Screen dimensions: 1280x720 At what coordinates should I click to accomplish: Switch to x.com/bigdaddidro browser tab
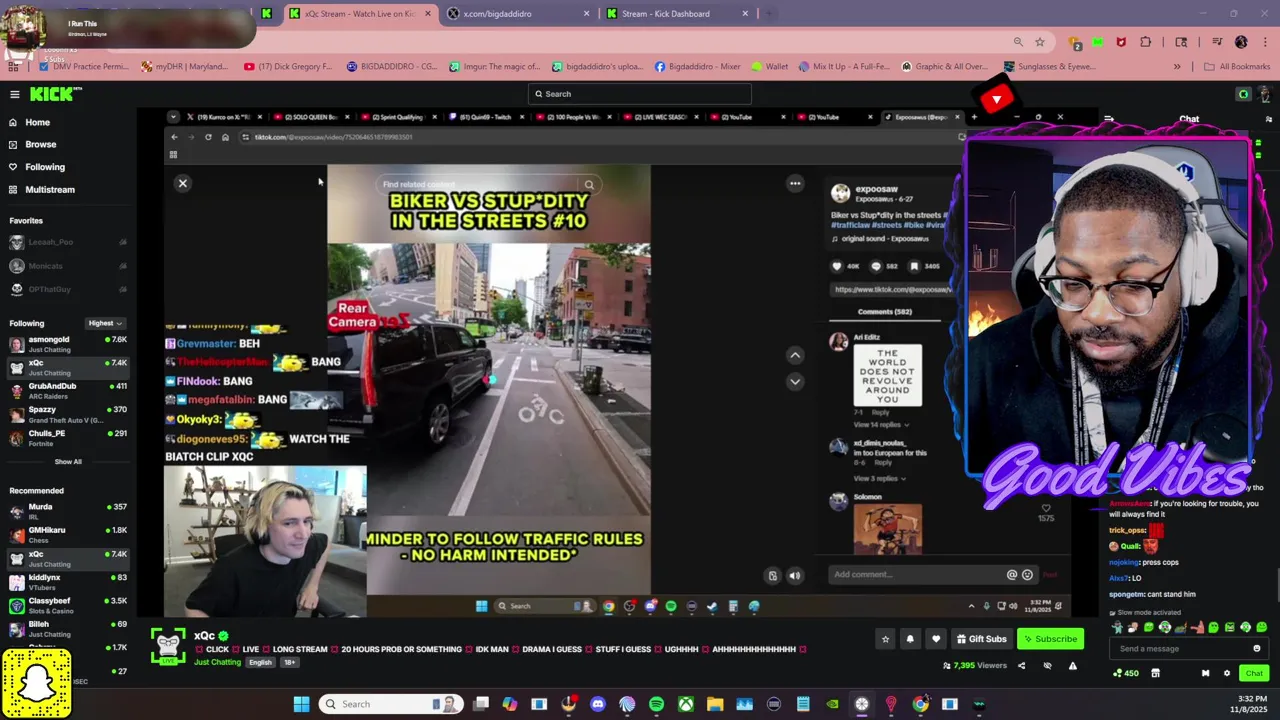pos(517,14)
